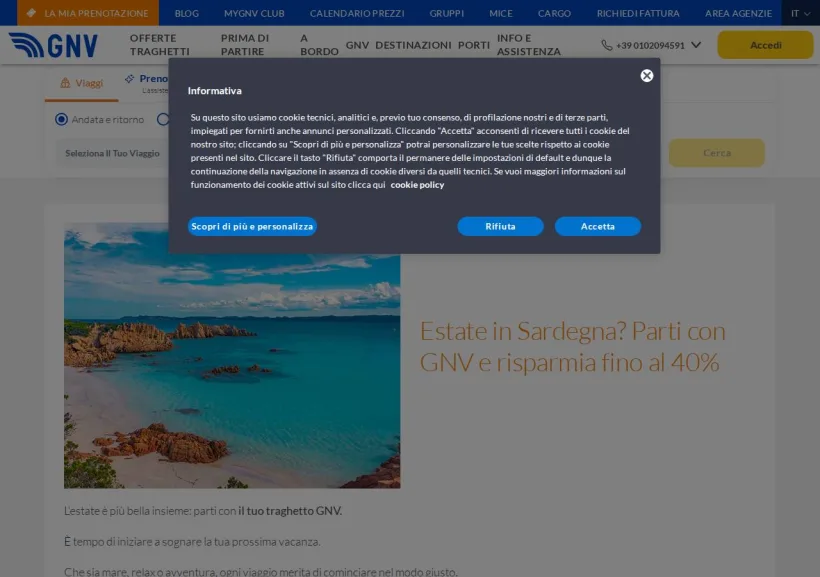Click phone number +39 0102094591
This screenshot has height=577, width=820.
(650, 46)
